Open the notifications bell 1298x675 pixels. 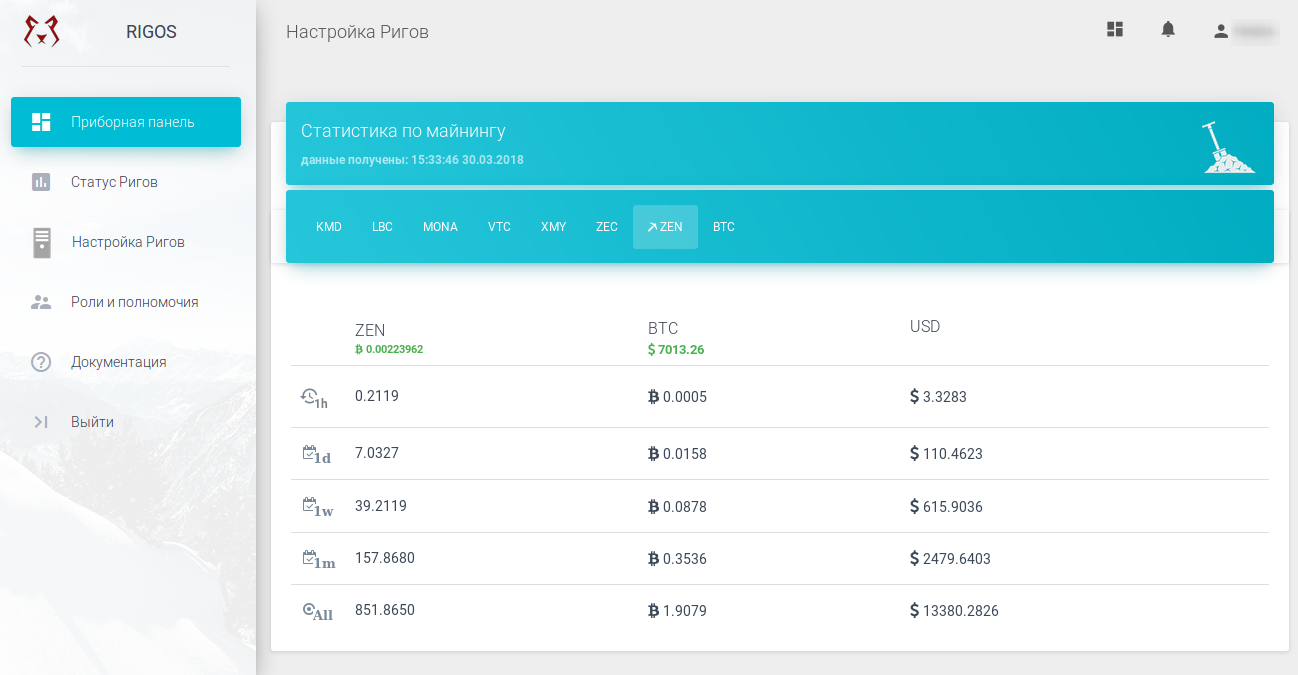(x=1168, y=30)
